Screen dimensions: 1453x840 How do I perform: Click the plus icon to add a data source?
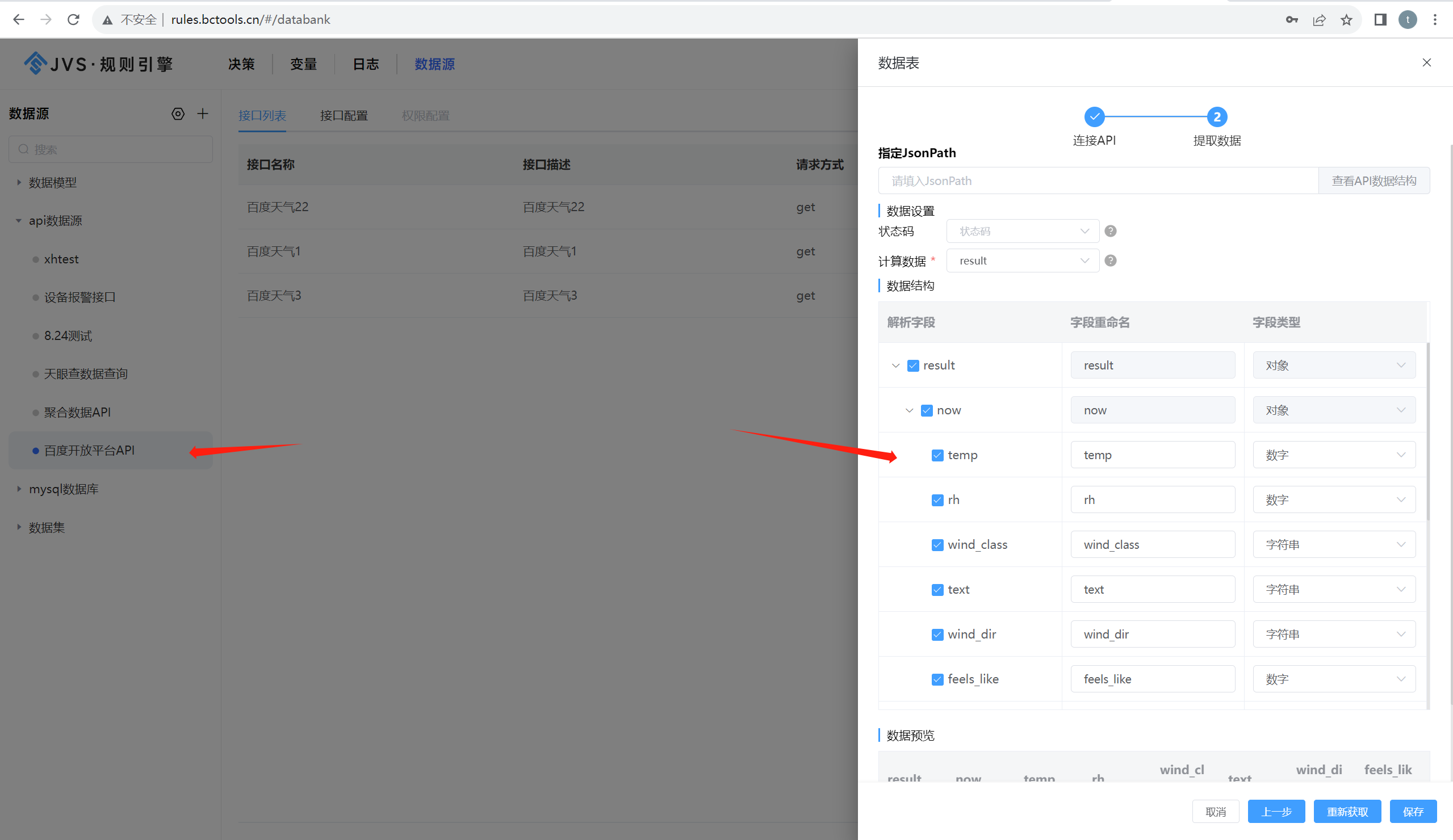202,114
